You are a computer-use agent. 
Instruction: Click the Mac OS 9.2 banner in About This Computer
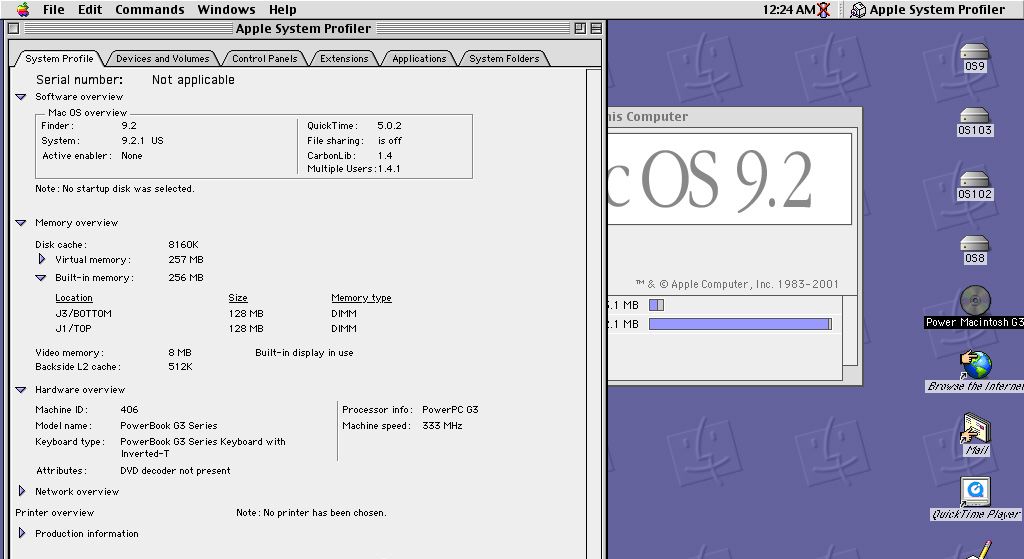click(x=729, y=179)
